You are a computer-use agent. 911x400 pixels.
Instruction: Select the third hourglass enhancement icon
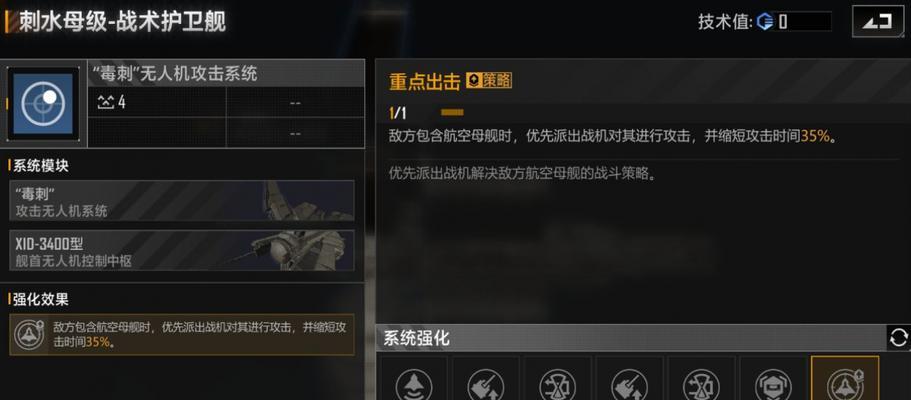[x=557, y=379]
